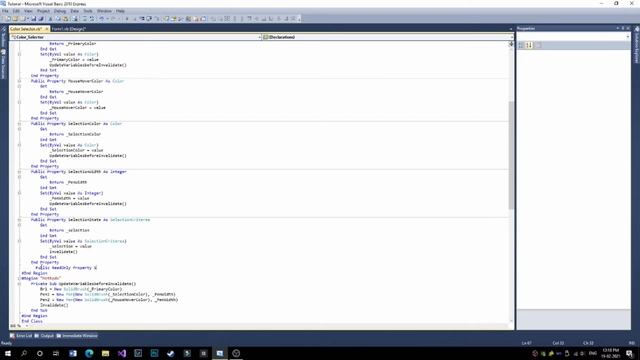Open the Windows Start menu
Viewport: 640px width, 360px height.
point(8,353)
